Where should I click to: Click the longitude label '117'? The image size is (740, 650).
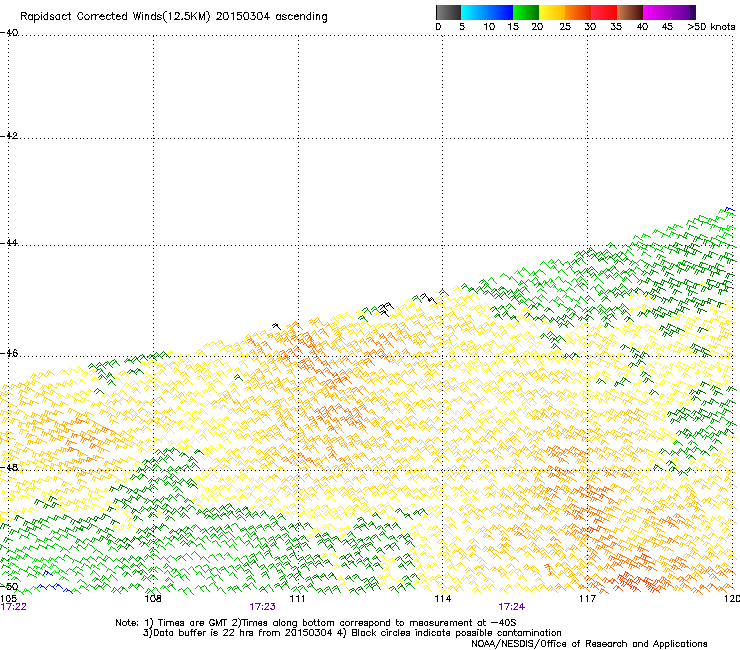[x=587, y=598]
